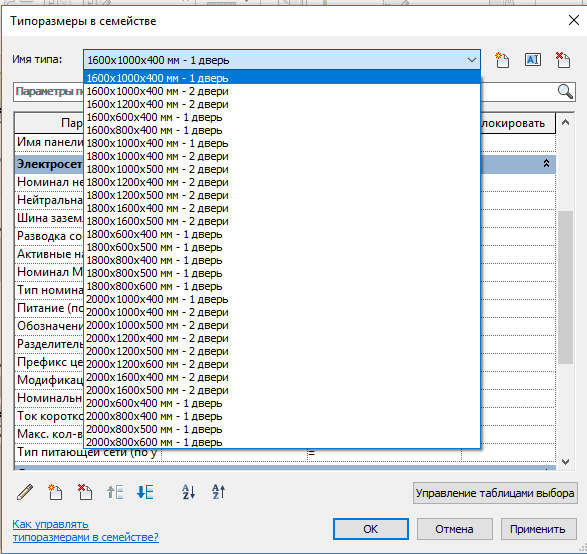Choose 1600x800x400 мм - 1 дверь
Screen dimensions: 587x554
[x=282, y=130]
